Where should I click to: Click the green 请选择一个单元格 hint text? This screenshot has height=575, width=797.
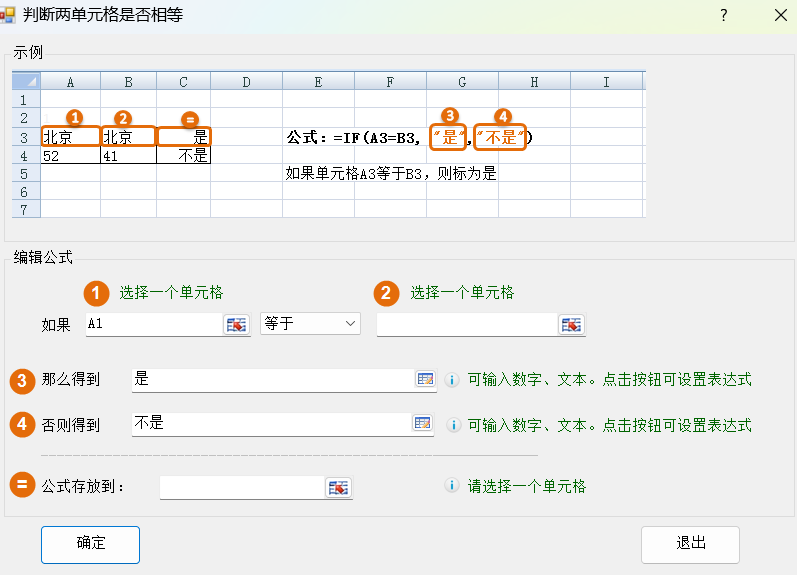click(x=526, y=487)
